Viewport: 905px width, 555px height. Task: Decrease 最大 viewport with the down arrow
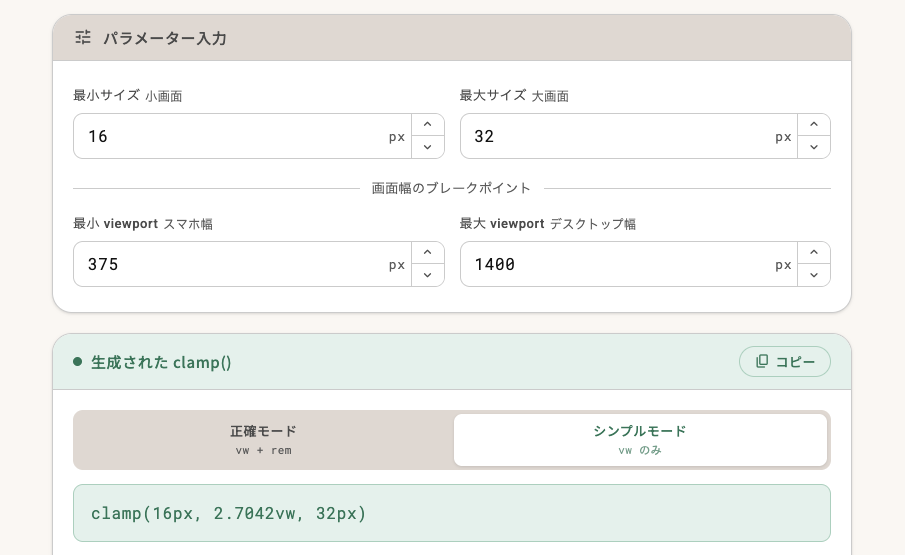[x=813, y=275]
